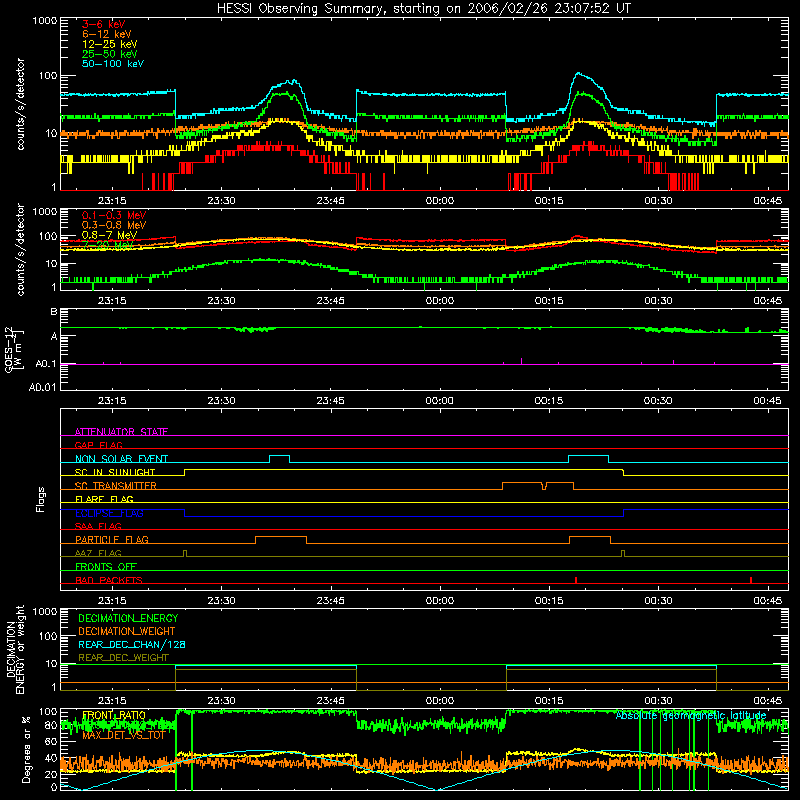Click the GAP_FLAG label

(98, 445)
